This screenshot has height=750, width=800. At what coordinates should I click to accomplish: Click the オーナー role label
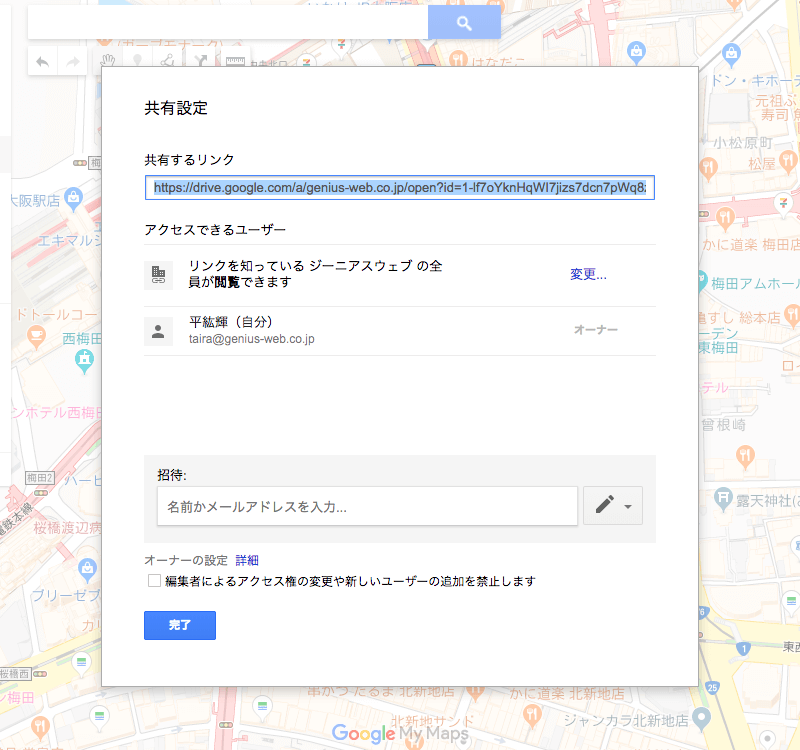[595, 330]
